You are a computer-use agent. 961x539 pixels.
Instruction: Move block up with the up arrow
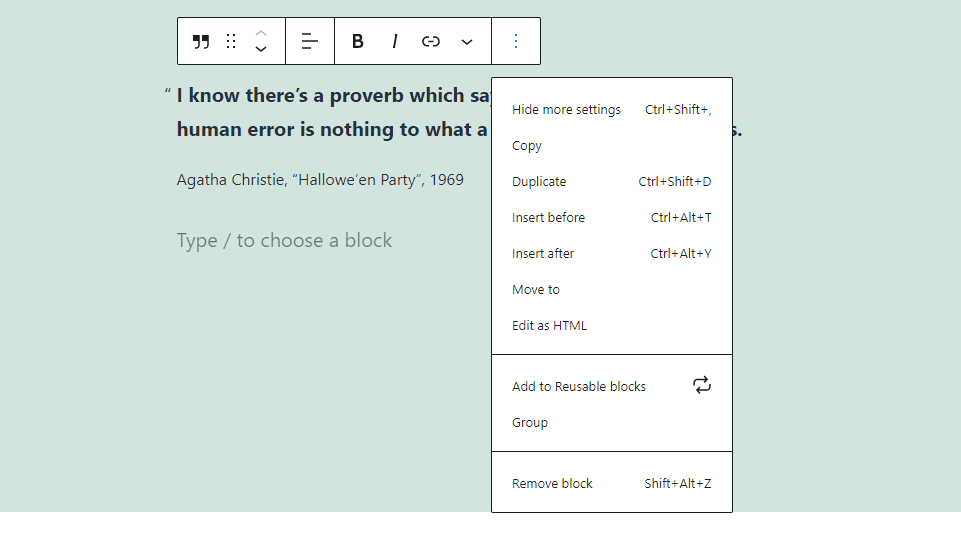point(261,33)
